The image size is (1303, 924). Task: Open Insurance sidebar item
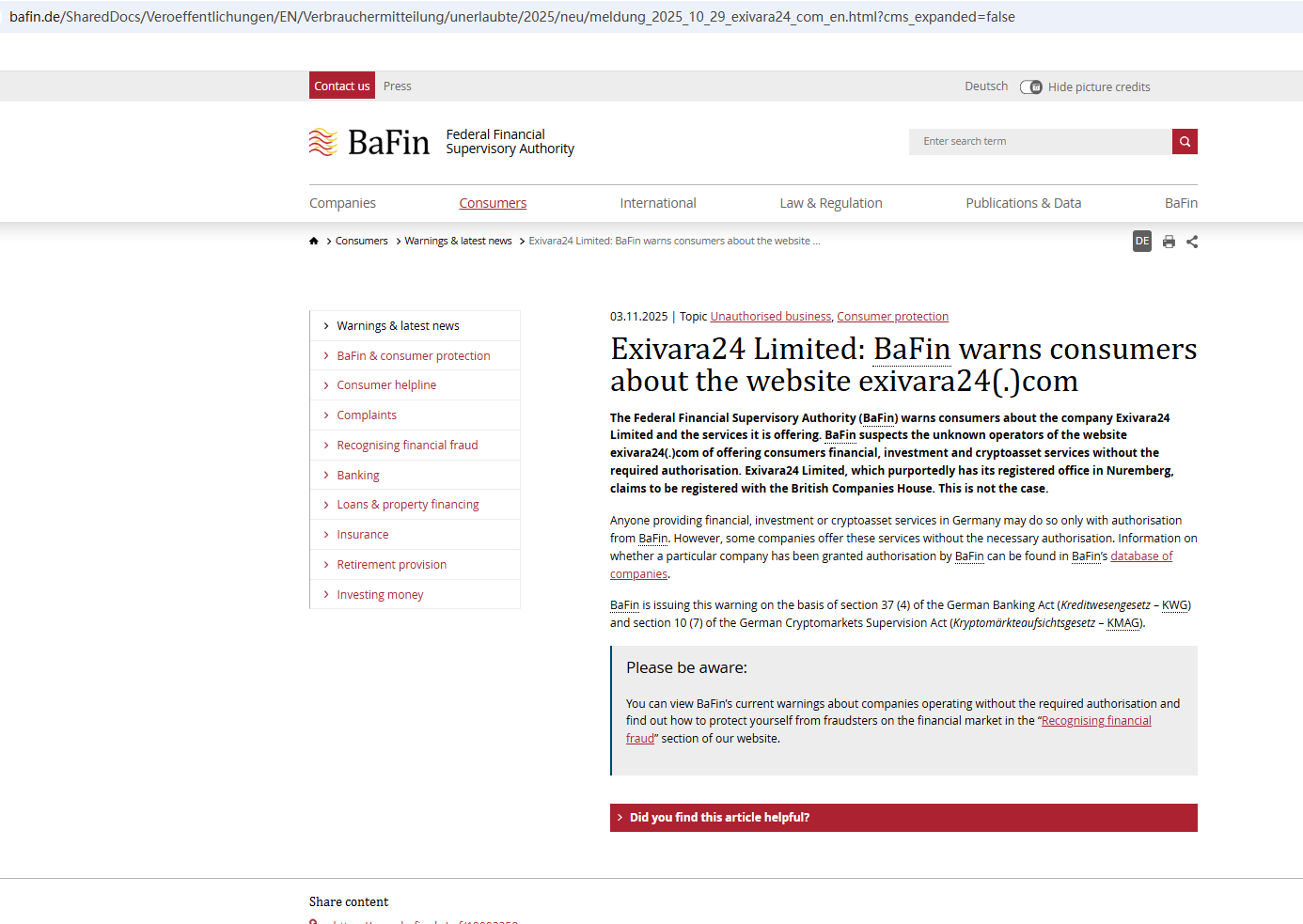click(415, 535)
